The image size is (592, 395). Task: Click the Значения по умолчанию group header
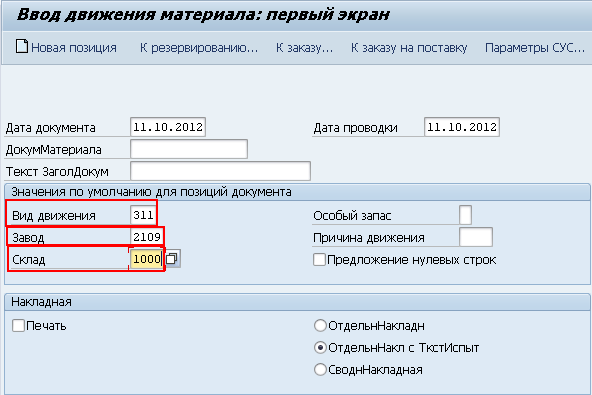[151, 192]
